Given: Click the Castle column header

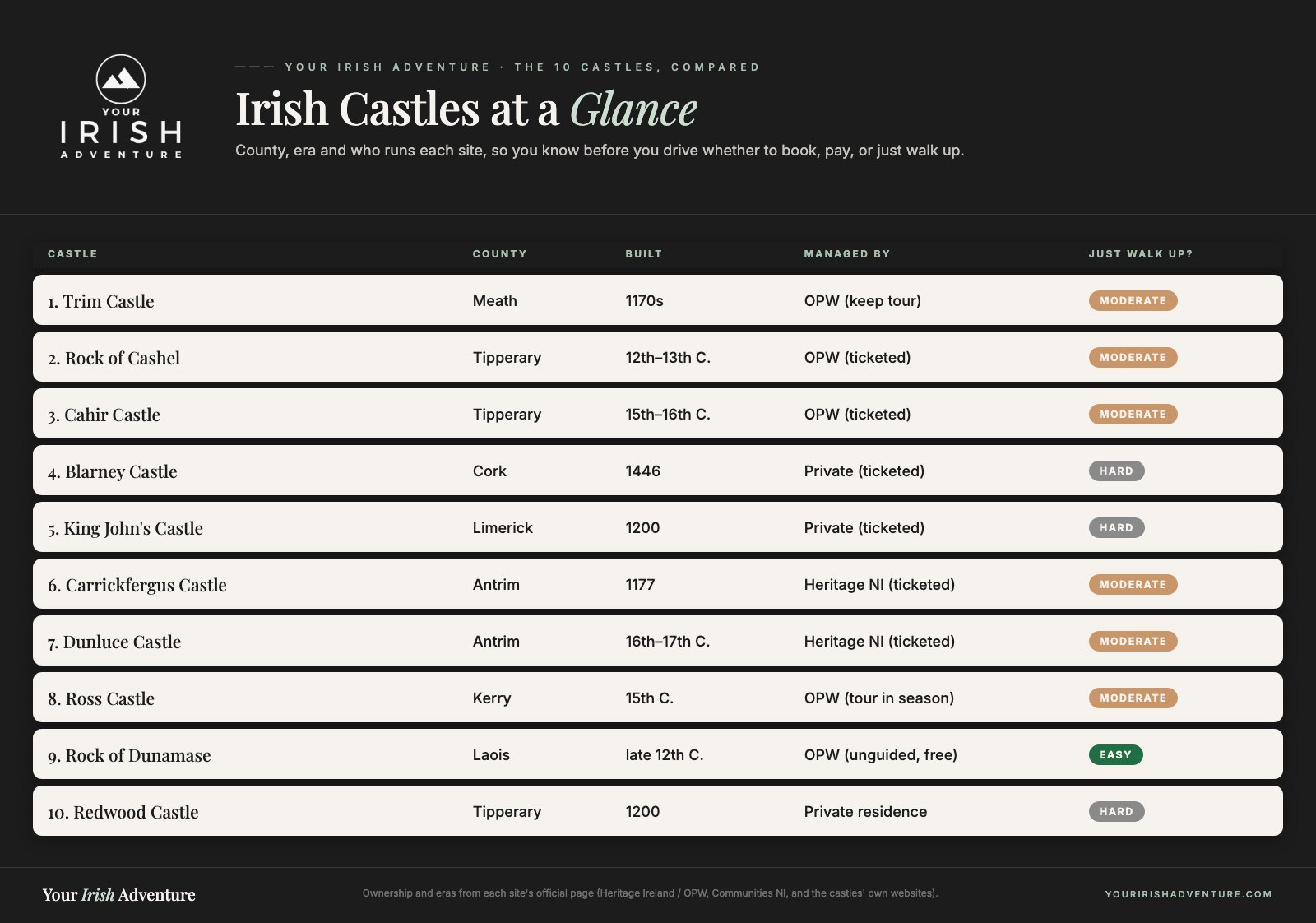Looking at the screenshot, I should click(x=72, y=254).
